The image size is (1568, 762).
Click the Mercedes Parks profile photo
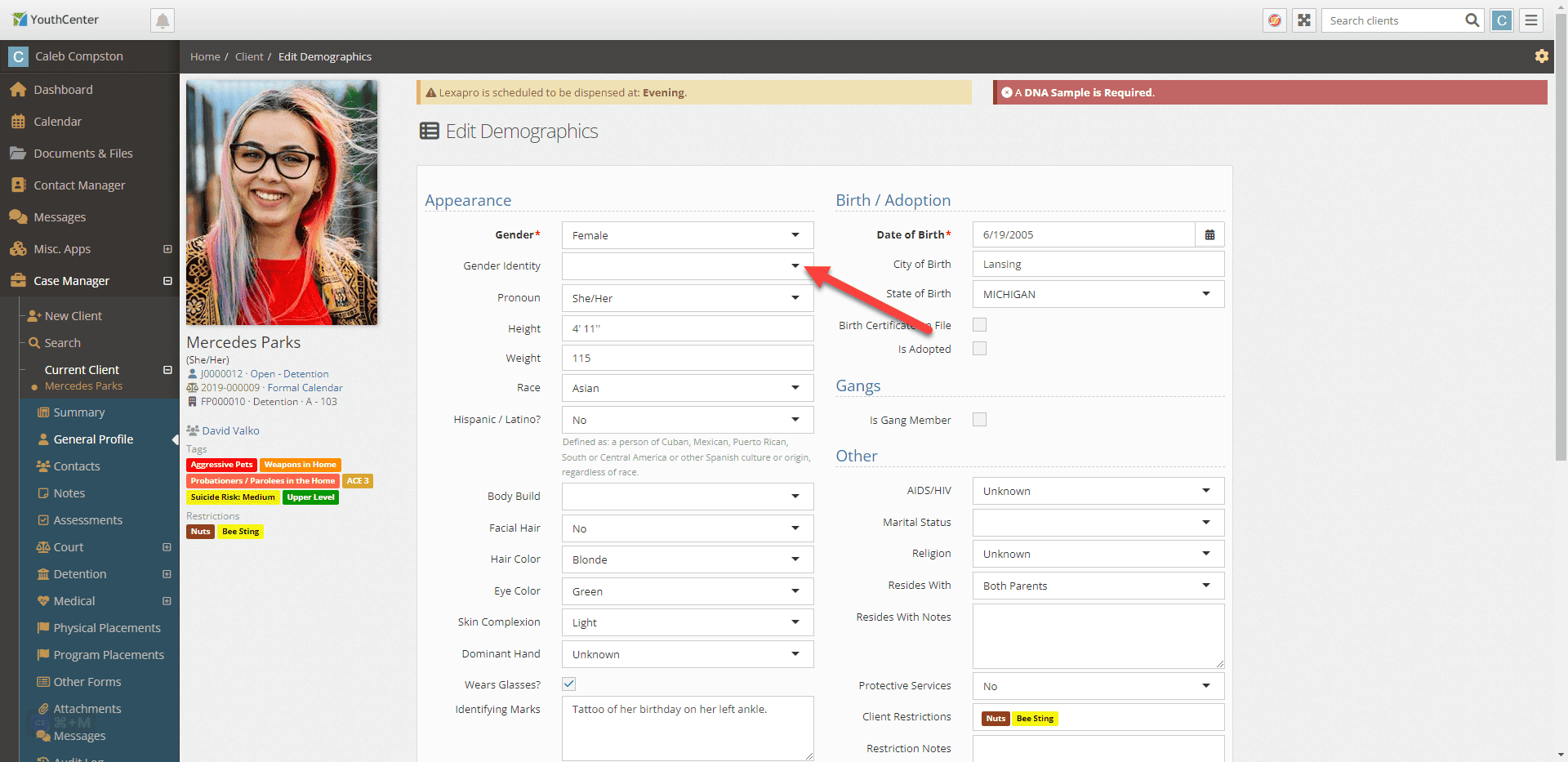point(282,203)
